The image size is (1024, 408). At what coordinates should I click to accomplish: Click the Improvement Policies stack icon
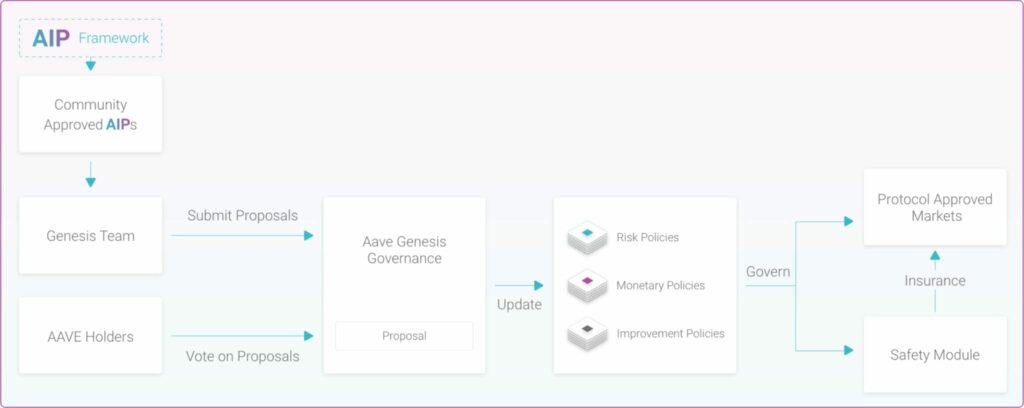(x=587, y=334)
